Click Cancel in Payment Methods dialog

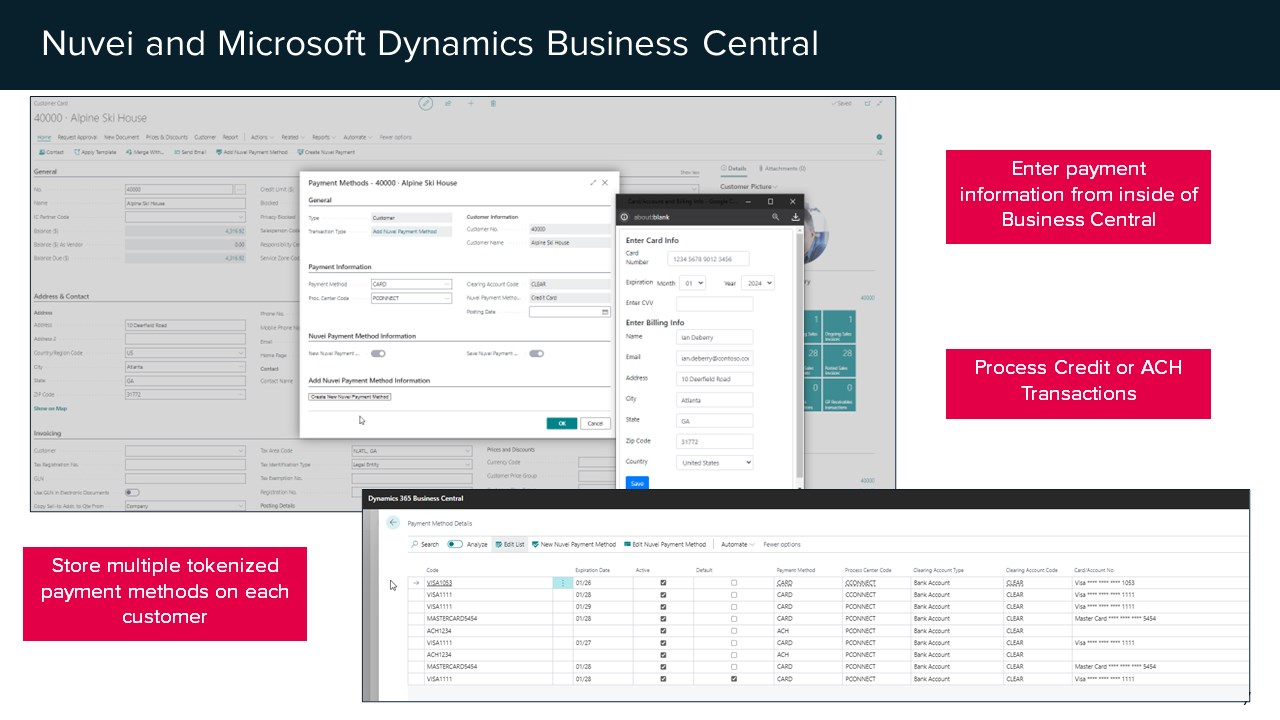(595, 423)
